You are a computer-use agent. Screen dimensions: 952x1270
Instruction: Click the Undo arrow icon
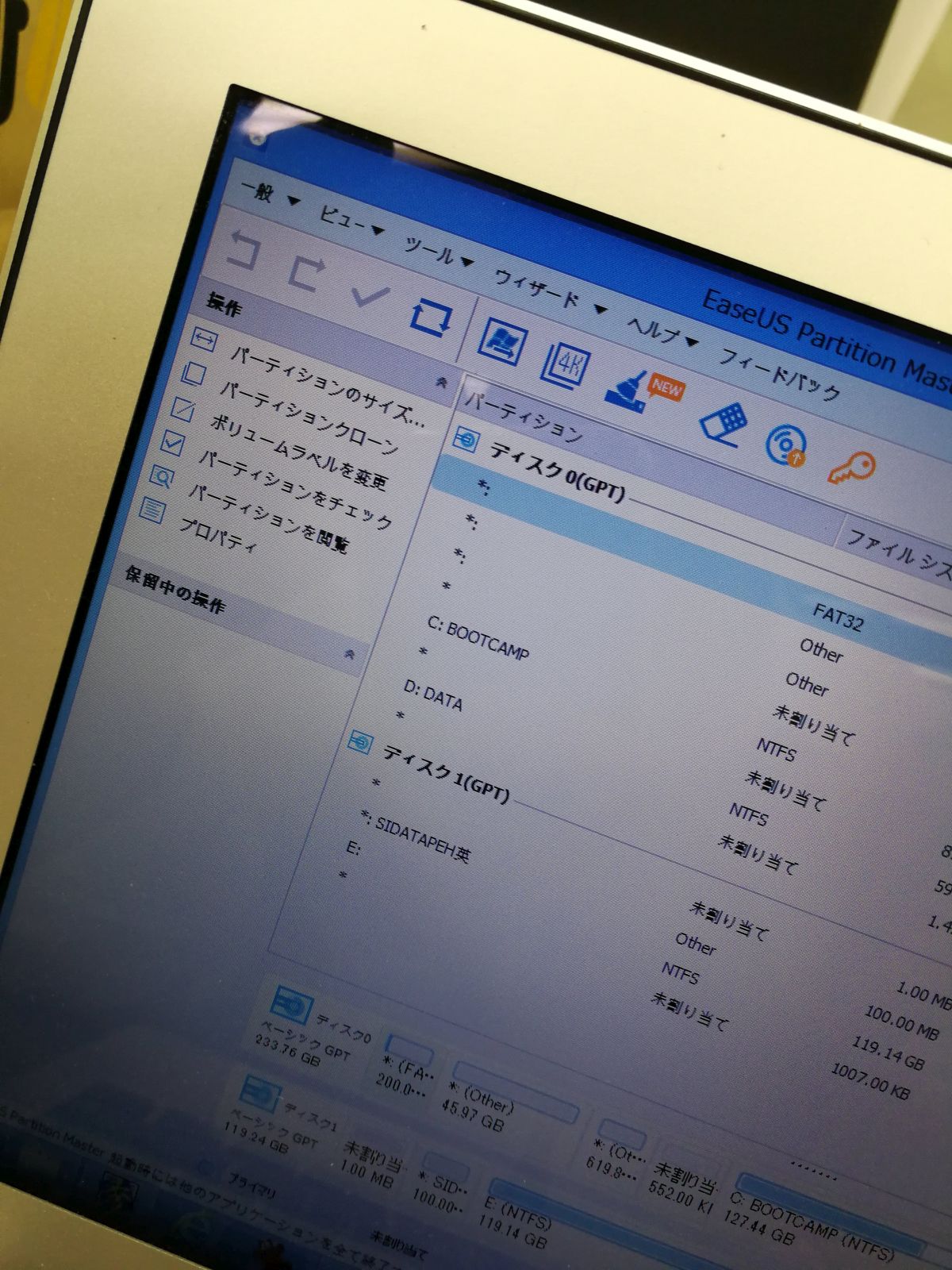244,249
